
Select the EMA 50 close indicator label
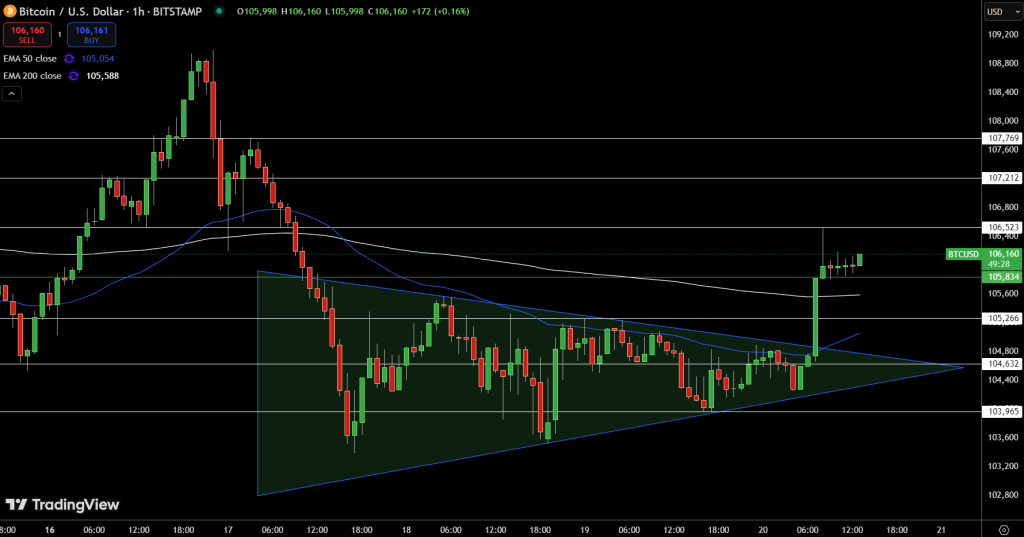(x=30, y=59)
